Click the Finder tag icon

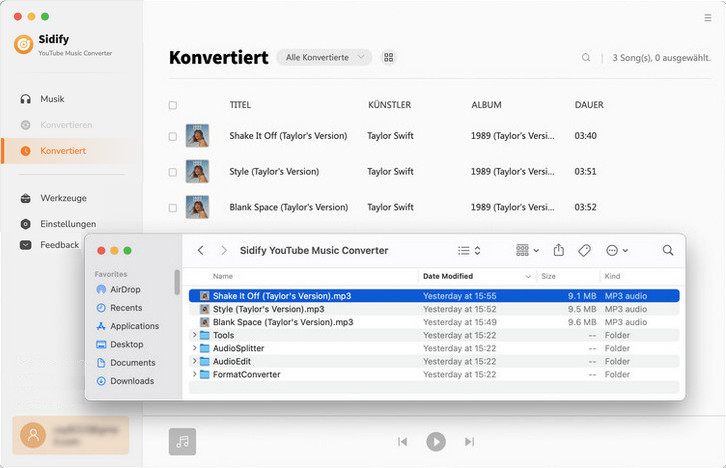[584, 250]
